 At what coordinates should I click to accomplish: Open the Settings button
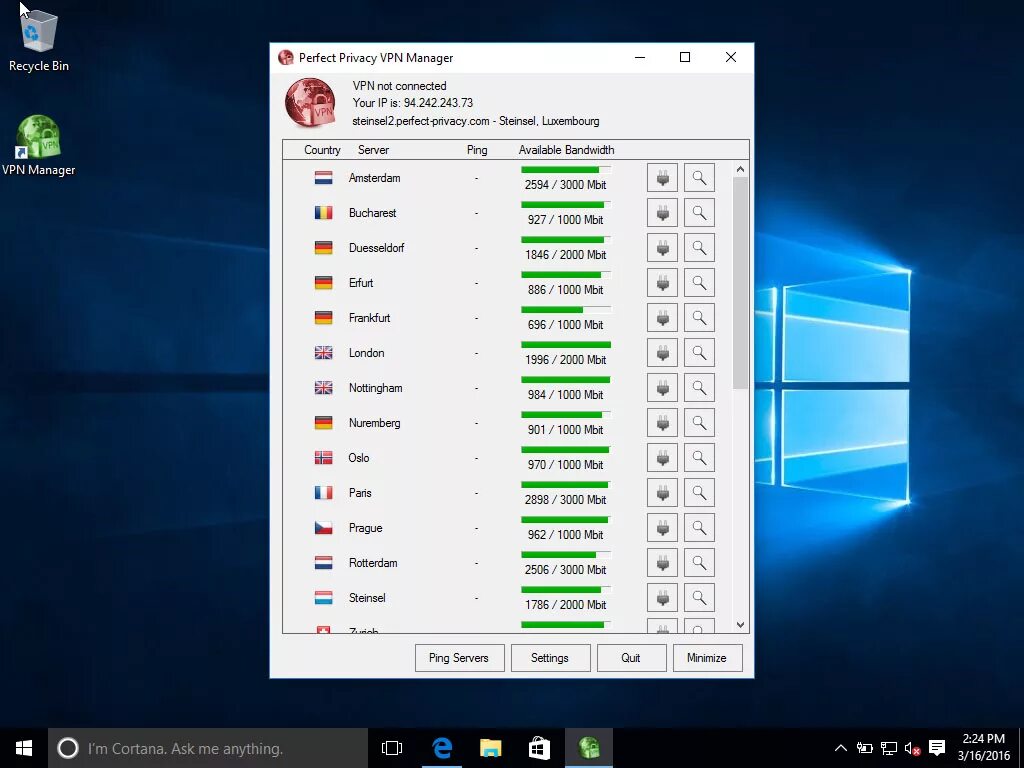pos(550,658)
